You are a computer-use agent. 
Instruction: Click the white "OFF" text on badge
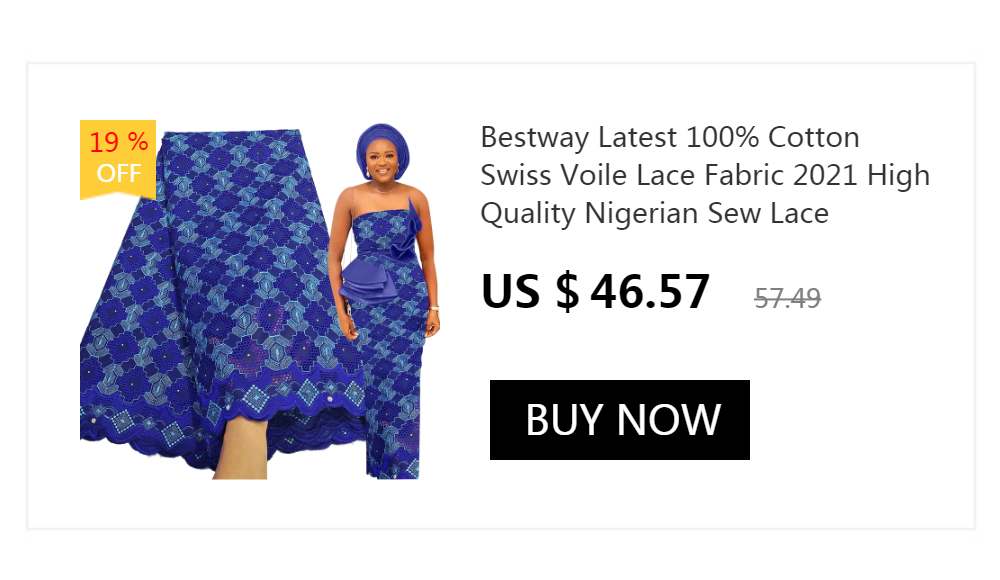click(119, 173)
